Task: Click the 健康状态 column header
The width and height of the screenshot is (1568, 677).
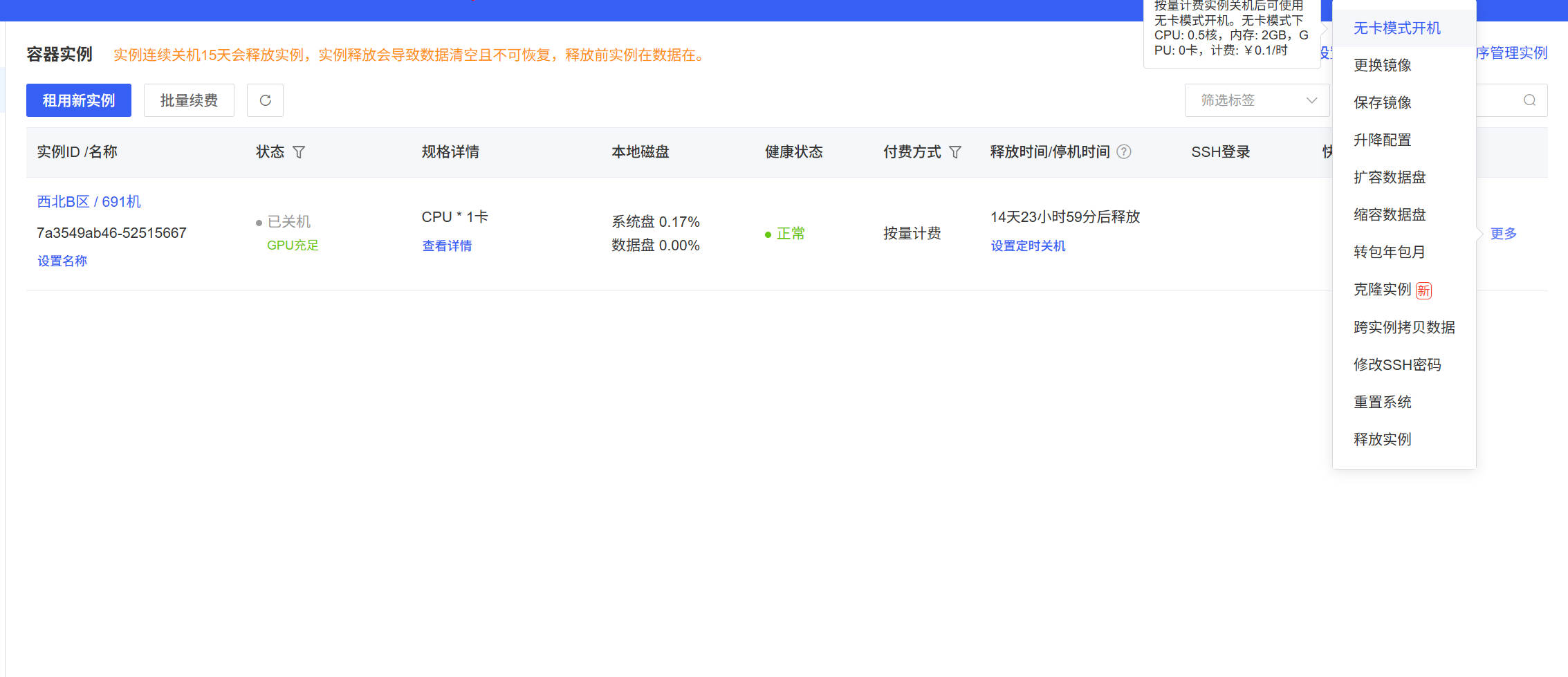Action: point(794,152)
